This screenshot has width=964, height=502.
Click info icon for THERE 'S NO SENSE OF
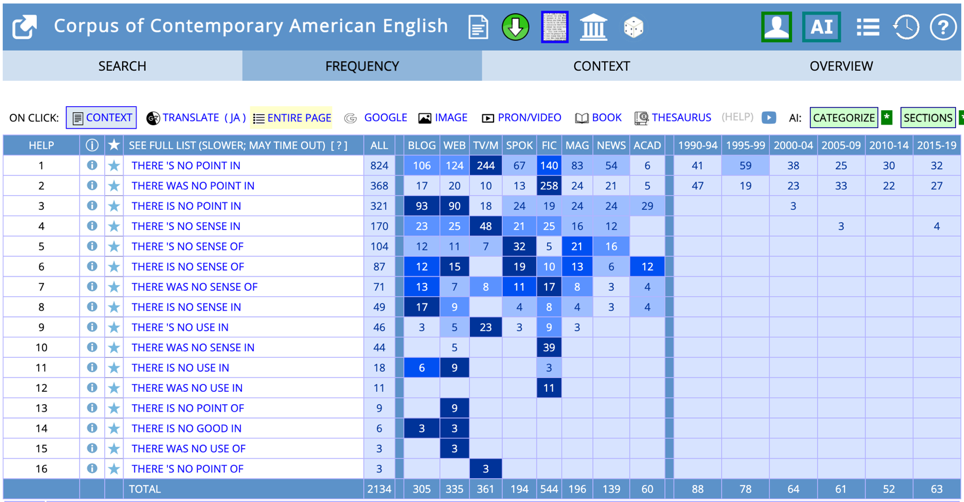92,246
